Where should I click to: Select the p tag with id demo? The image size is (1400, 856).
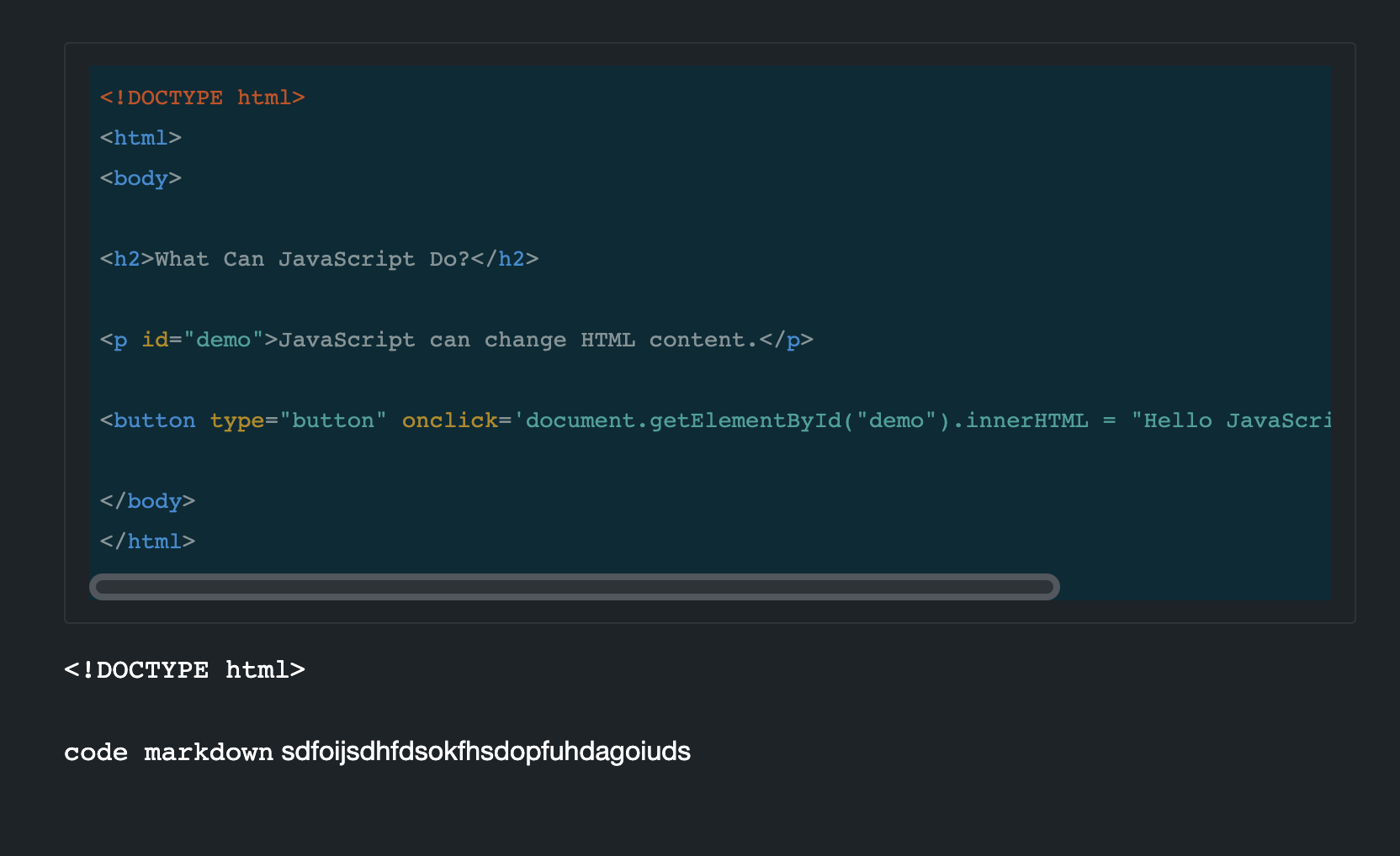[118, 340]
